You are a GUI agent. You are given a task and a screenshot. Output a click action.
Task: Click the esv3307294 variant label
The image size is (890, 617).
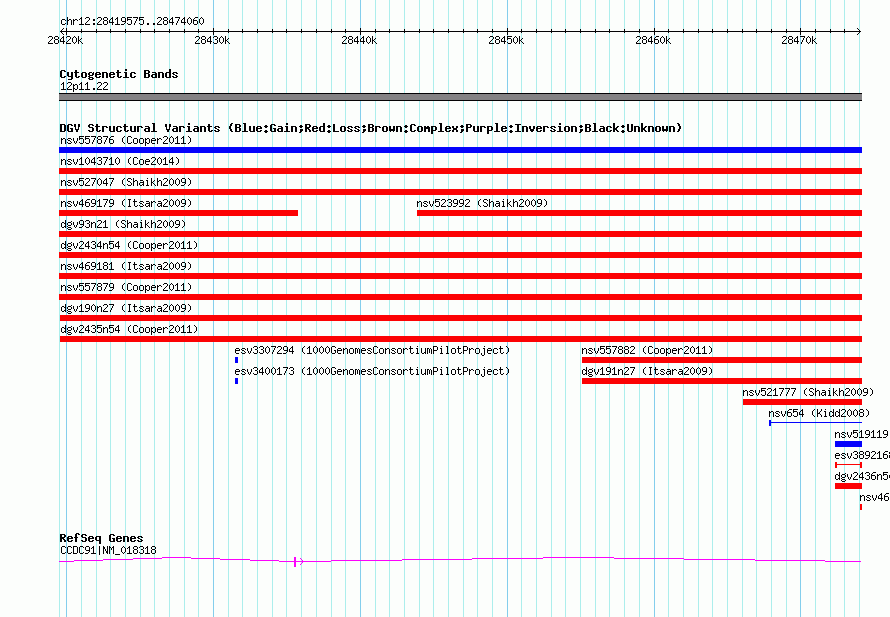tap(372, 350)
